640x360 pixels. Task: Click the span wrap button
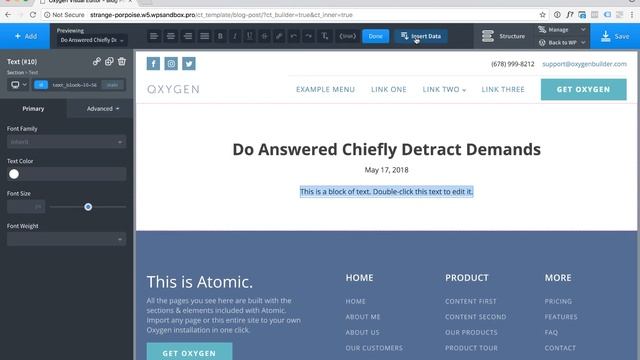point(347,36)
